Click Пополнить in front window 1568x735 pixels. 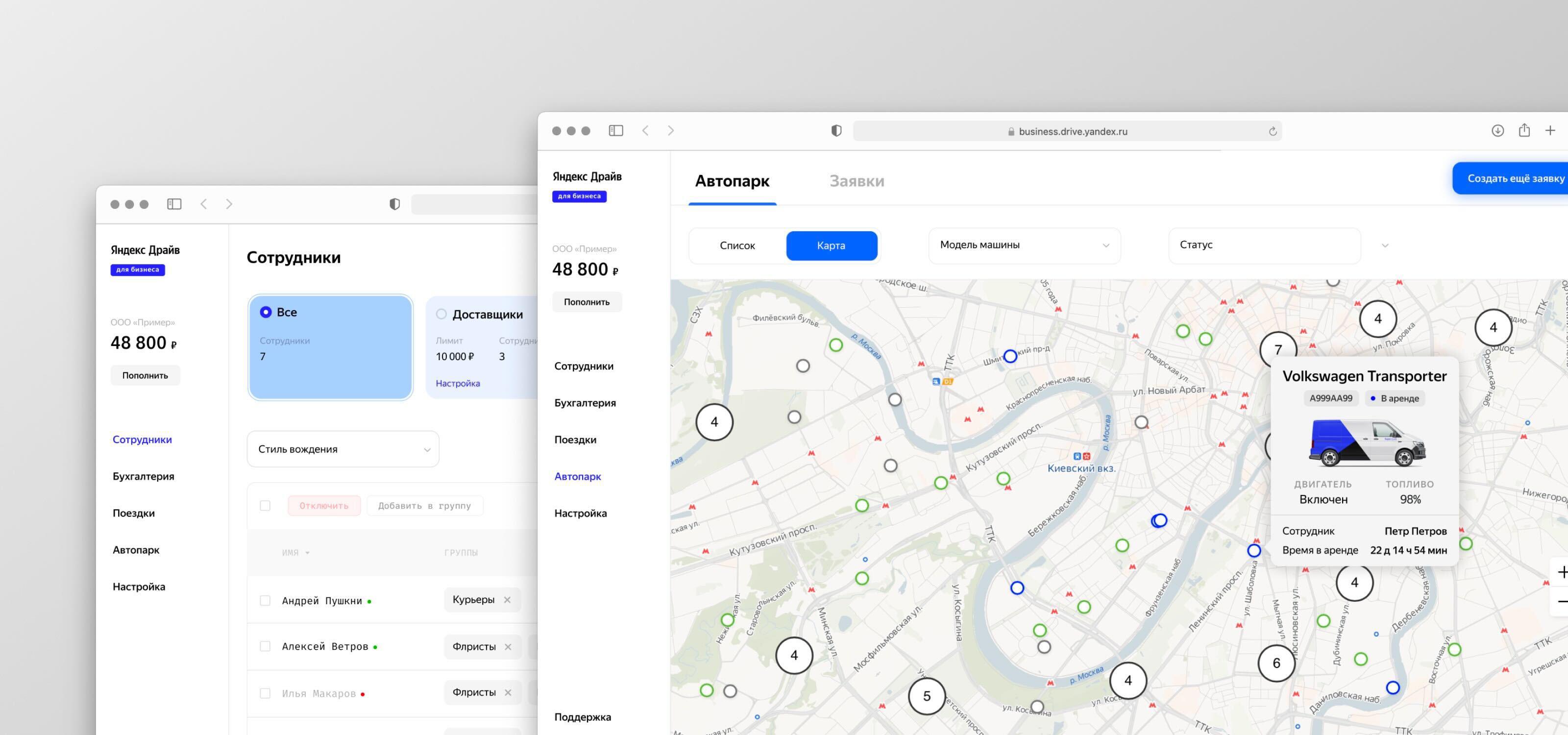click(587, 302)
